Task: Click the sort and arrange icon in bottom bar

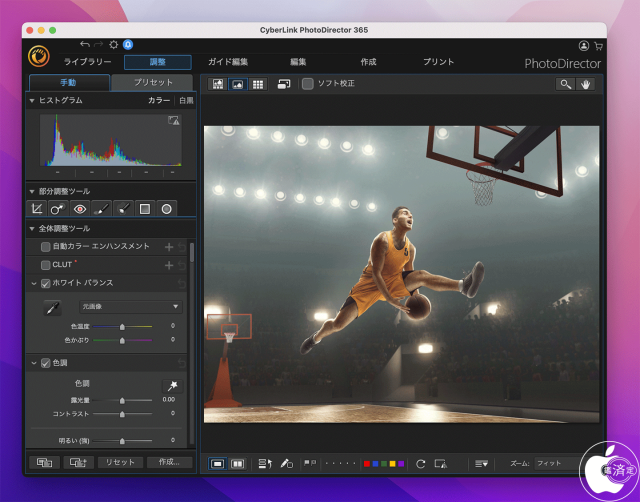Action: pos(265,464)
